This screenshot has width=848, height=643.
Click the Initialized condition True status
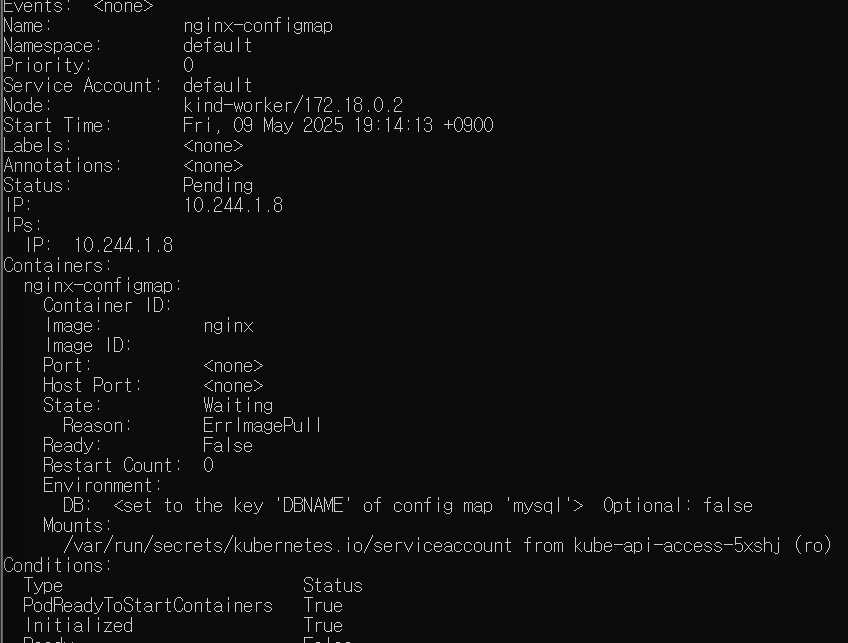click(322, 626)
